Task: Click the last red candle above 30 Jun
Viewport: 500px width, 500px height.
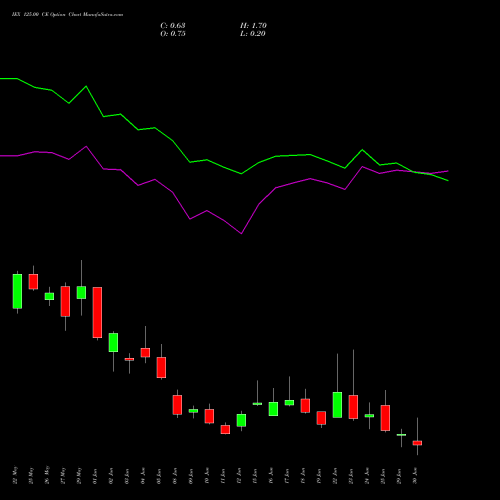Action: click(417, 443)
